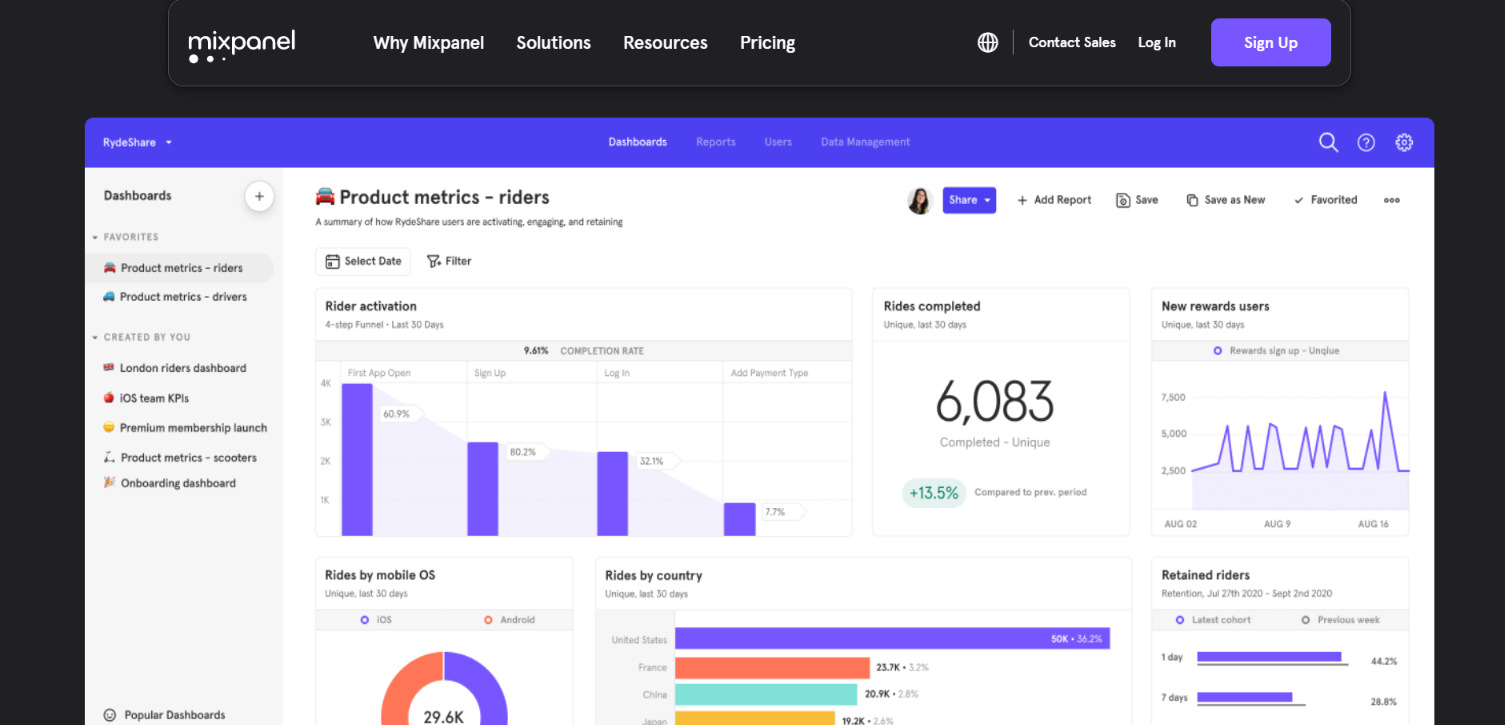Open the language globe selector

point(988,42)
